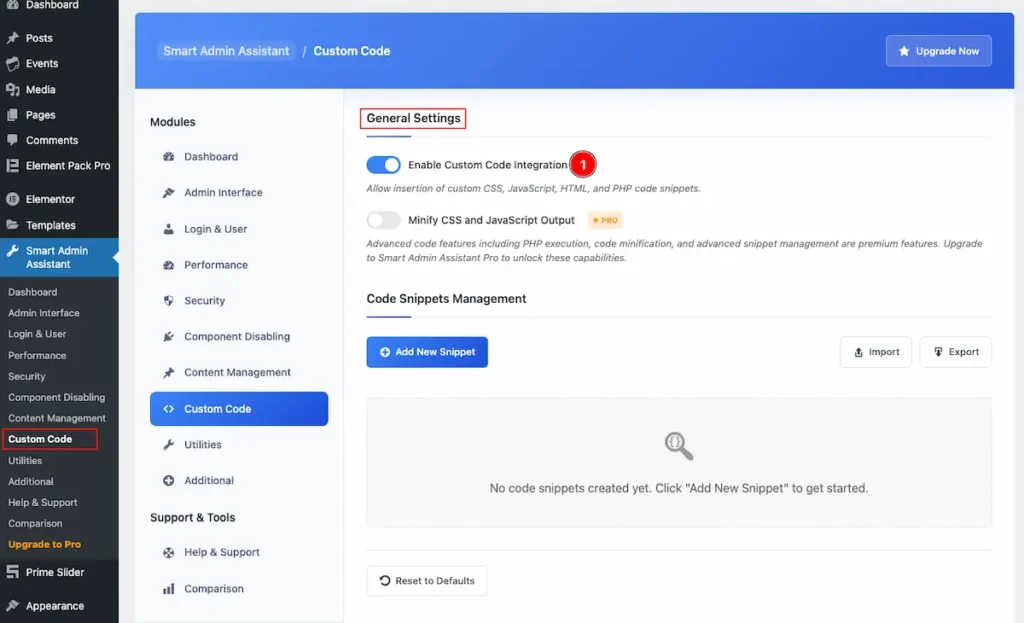Open Content Management module
This screenshot has height=623, width=1024.
(x=239, y=373)
